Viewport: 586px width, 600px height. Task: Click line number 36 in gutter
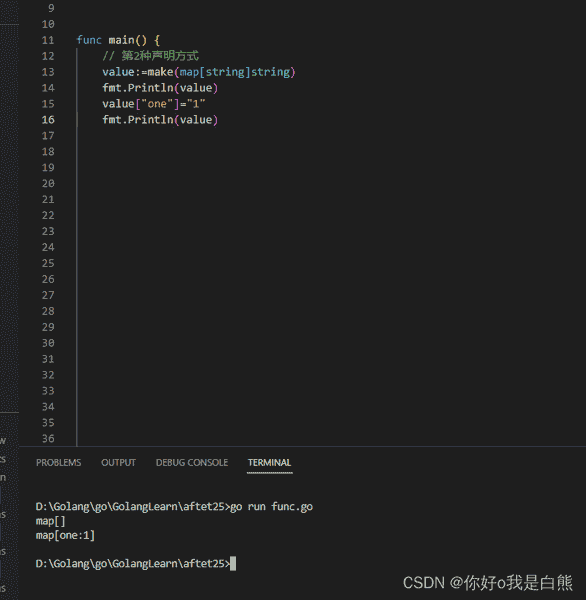[48, 439]
